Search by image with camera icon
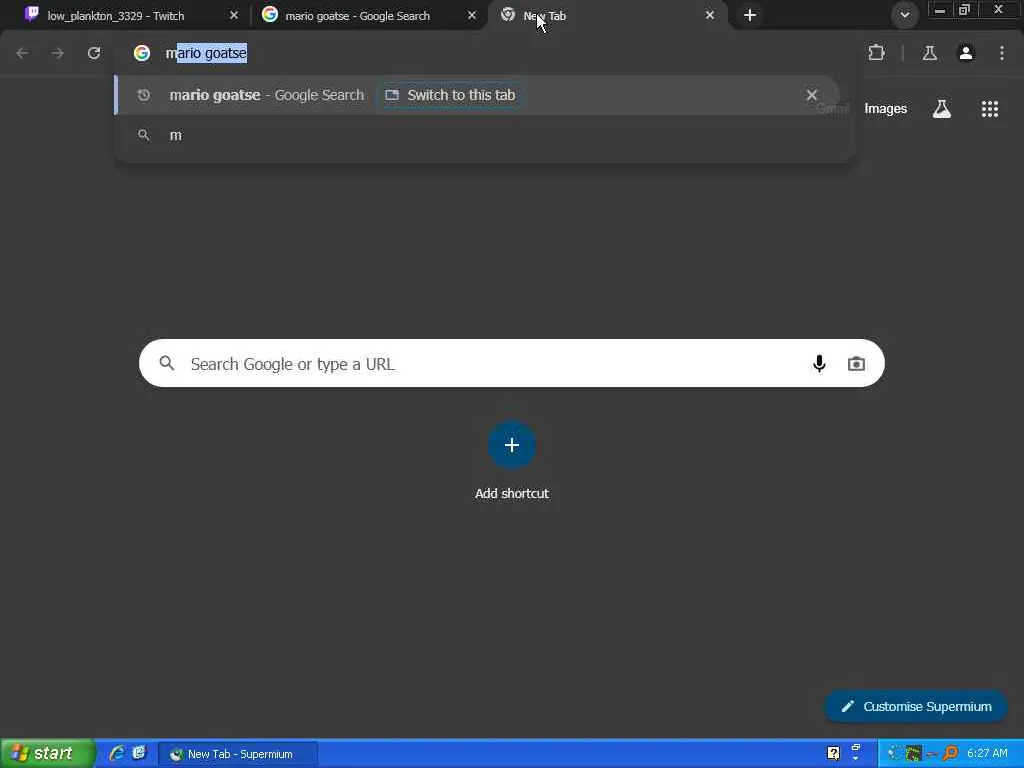This screenshot has height=768, width=1024. 856,363
